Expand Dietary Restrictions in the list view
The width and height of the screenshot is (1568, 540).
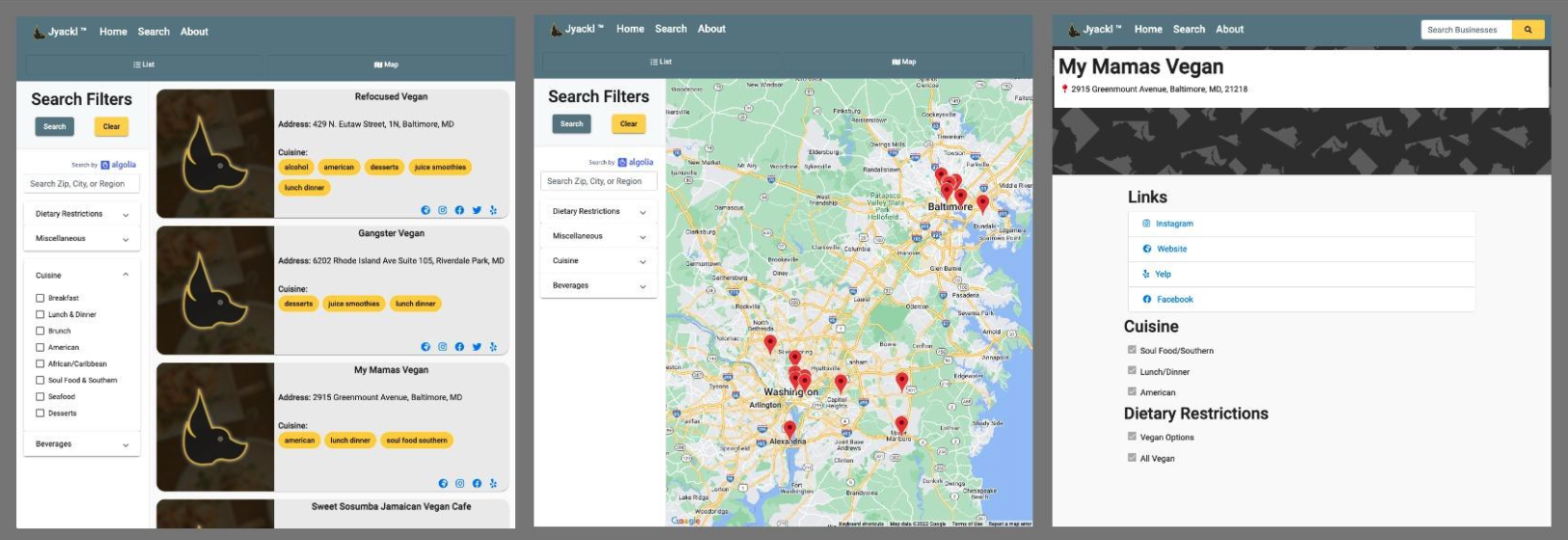click(x=82, y=214)
